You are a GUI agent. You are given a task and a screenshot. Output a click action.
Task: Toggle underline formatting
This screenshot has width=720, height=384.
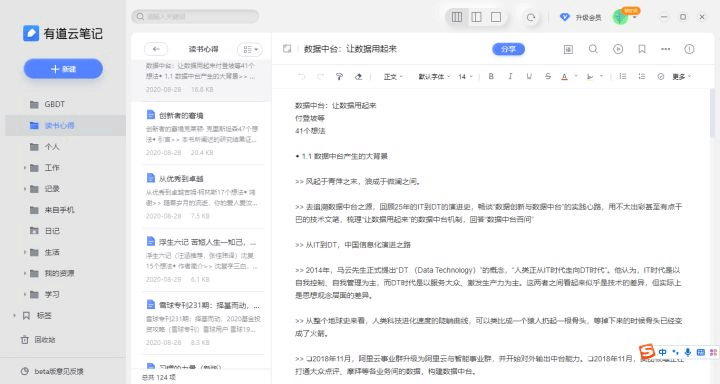(x=529, y=76)
